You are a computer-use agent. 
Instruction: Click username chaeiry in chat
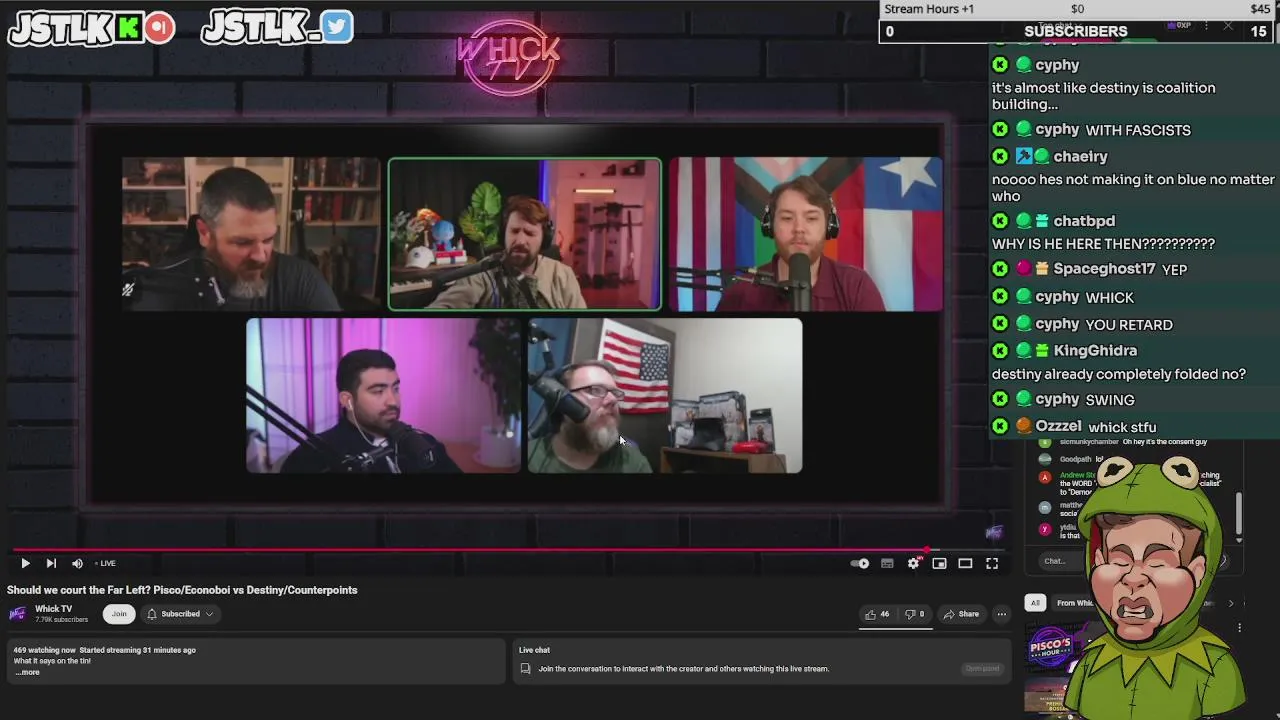point(1080,156)
